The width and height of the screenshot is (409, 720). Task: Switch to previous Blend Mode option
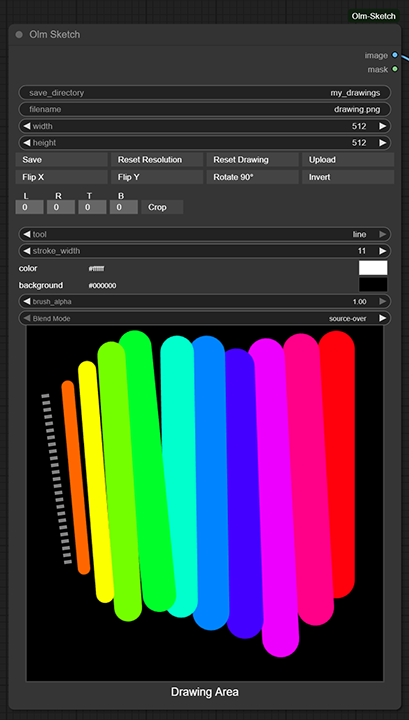(27, 318)
